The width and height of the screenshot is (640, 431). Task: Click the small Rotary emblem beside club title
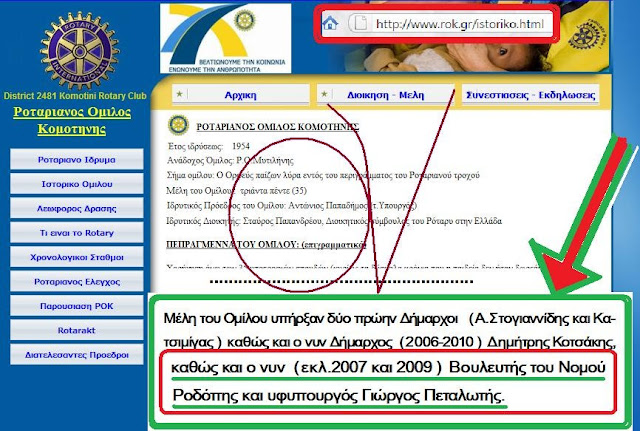[x=178, y=125]
